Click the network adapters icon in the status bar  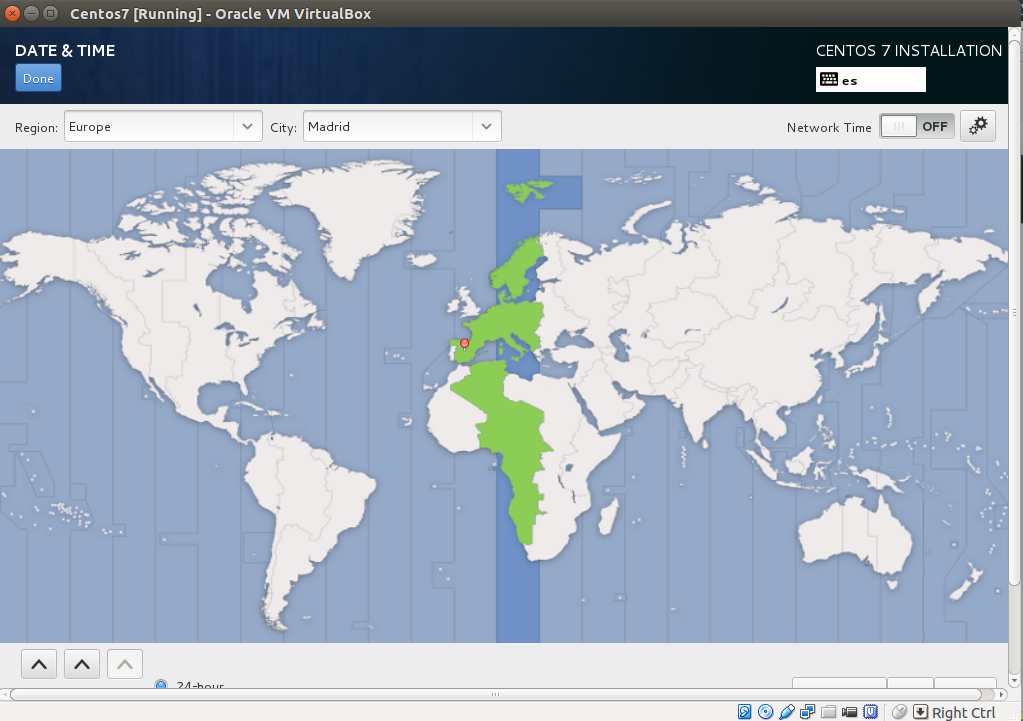pyautogui.click(x=807, y=710)
